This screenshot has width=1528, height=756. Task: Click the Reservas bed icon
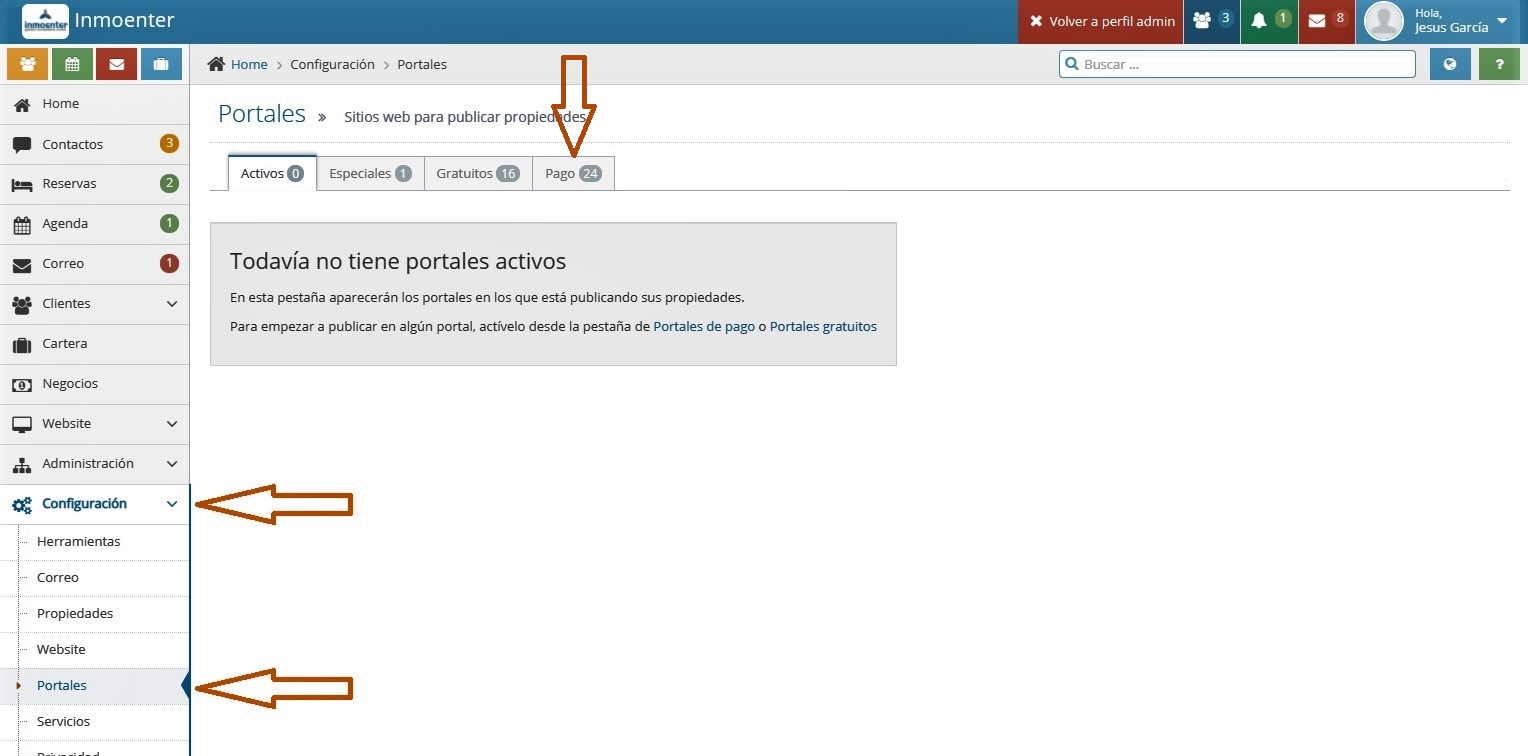click(22, 185)
